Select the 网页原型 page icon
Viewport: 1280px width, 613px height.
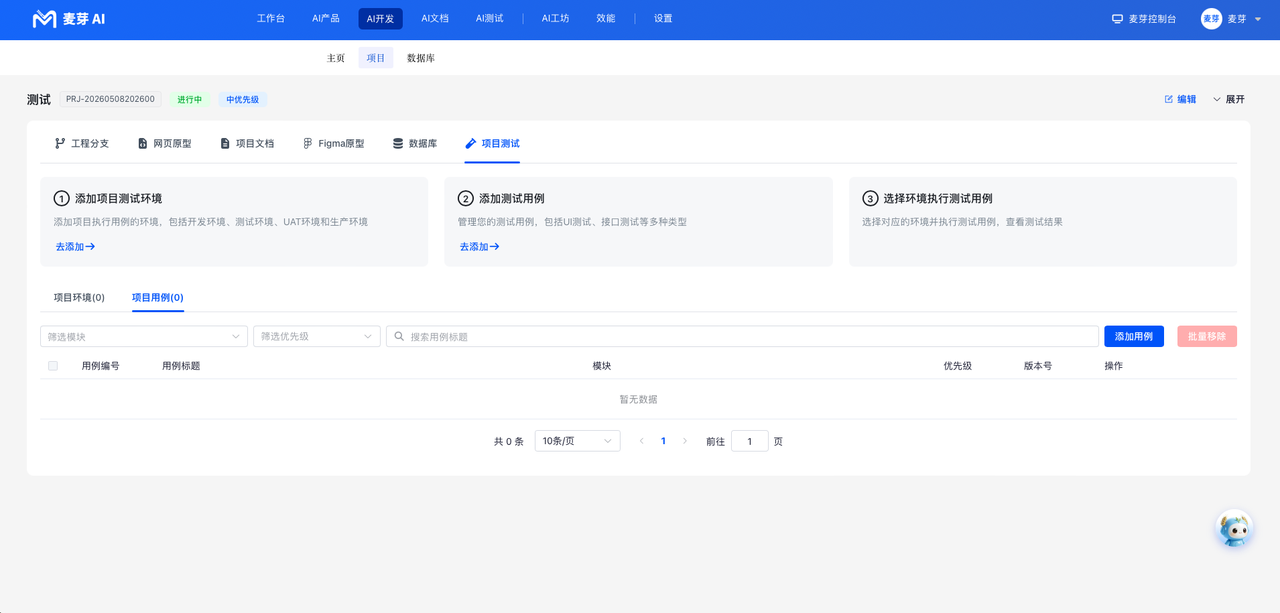click(143, 144)
